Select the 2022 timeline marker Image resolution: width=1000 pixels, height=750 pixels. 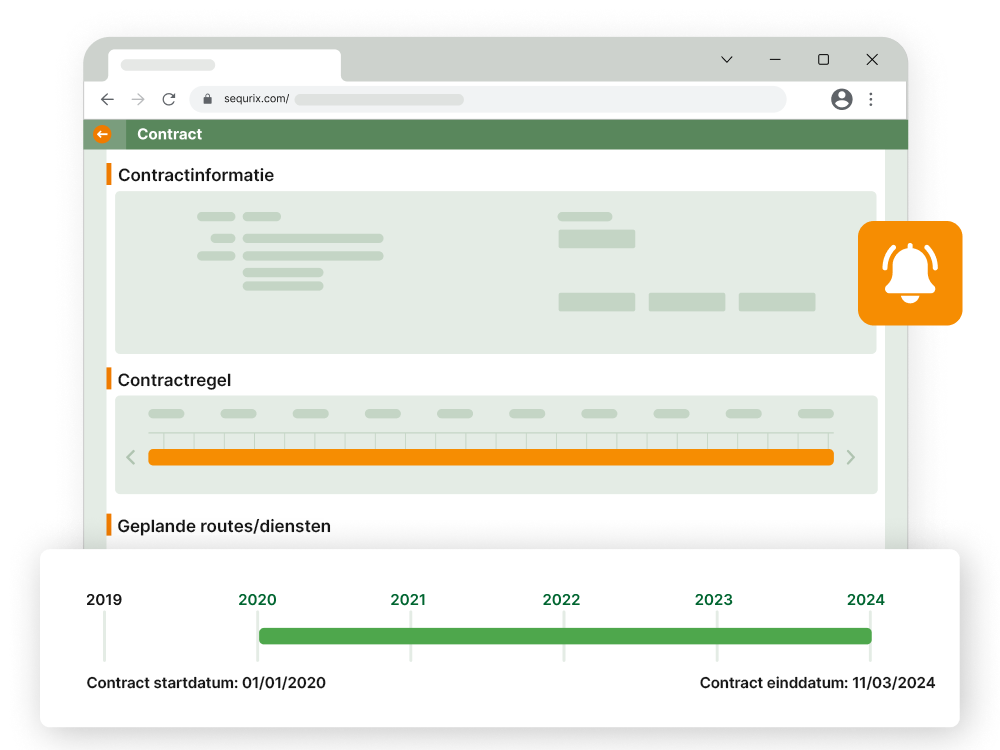561,599
